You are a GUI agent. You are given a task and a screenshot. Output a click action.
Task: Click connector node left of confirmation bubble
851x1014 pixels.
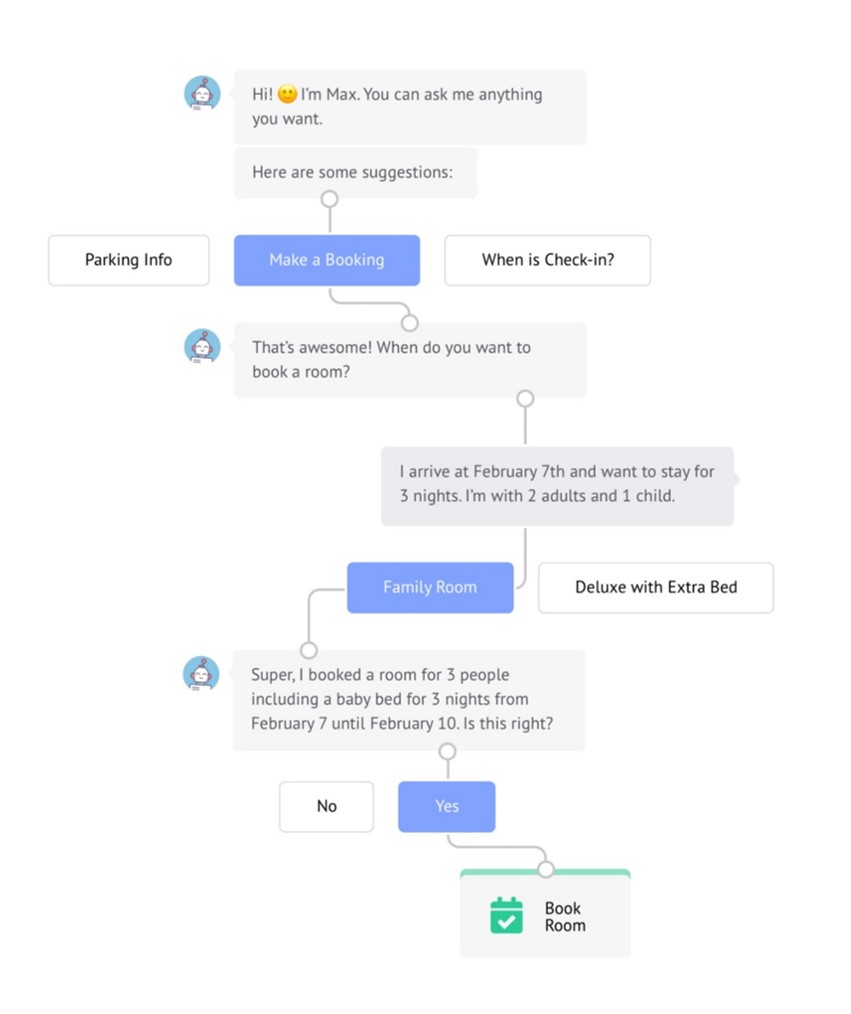309,650
